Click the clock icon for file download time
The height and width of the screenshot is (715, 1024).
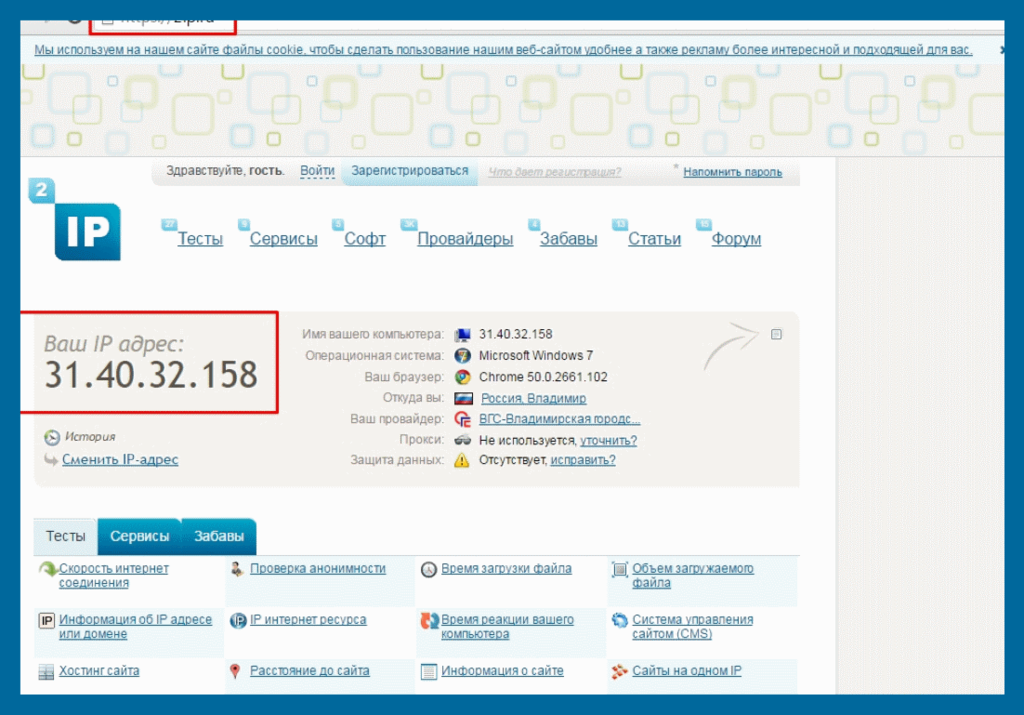point(428,569)
